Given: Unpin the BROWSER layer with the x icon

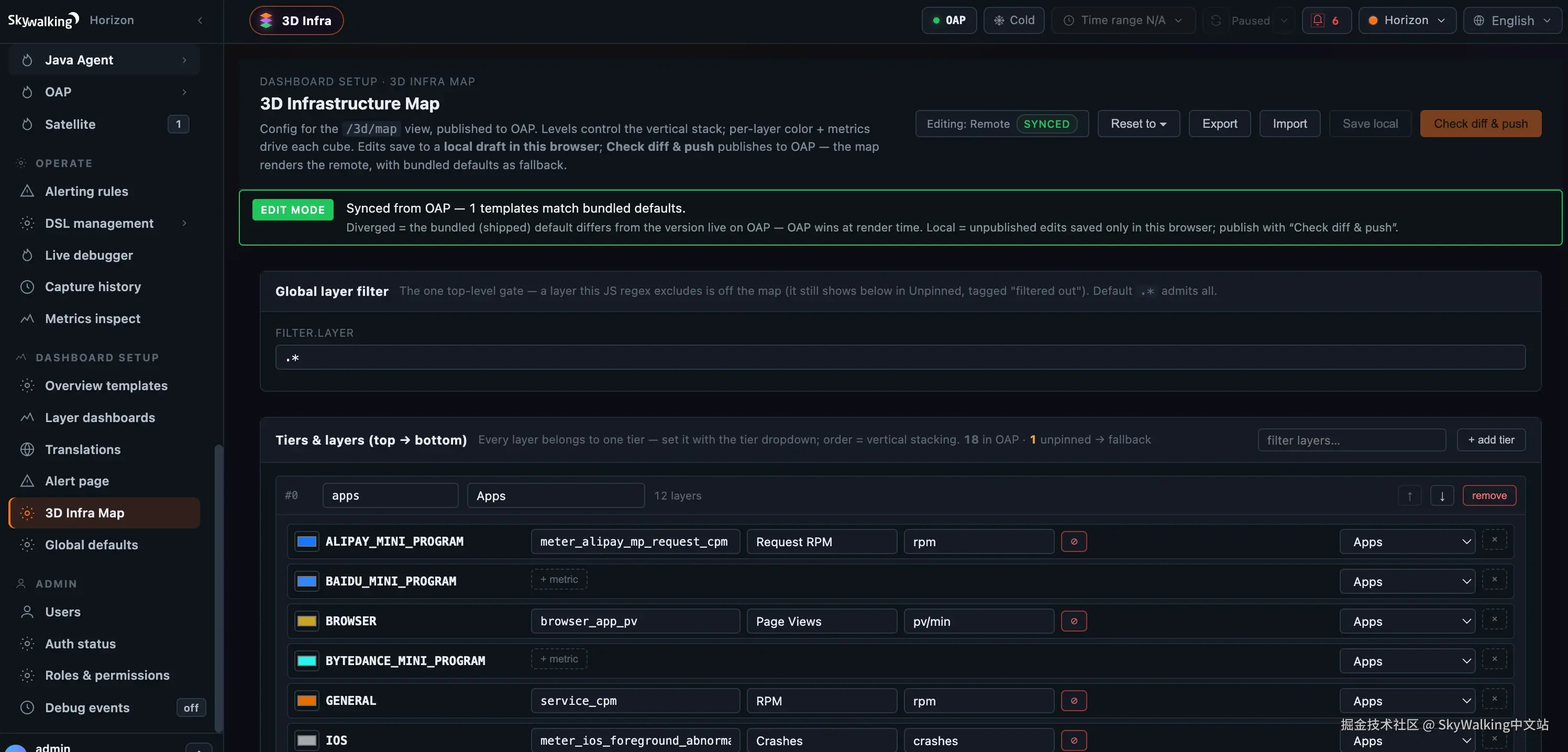Looking at the screenshot, I should click(1494, 620).
